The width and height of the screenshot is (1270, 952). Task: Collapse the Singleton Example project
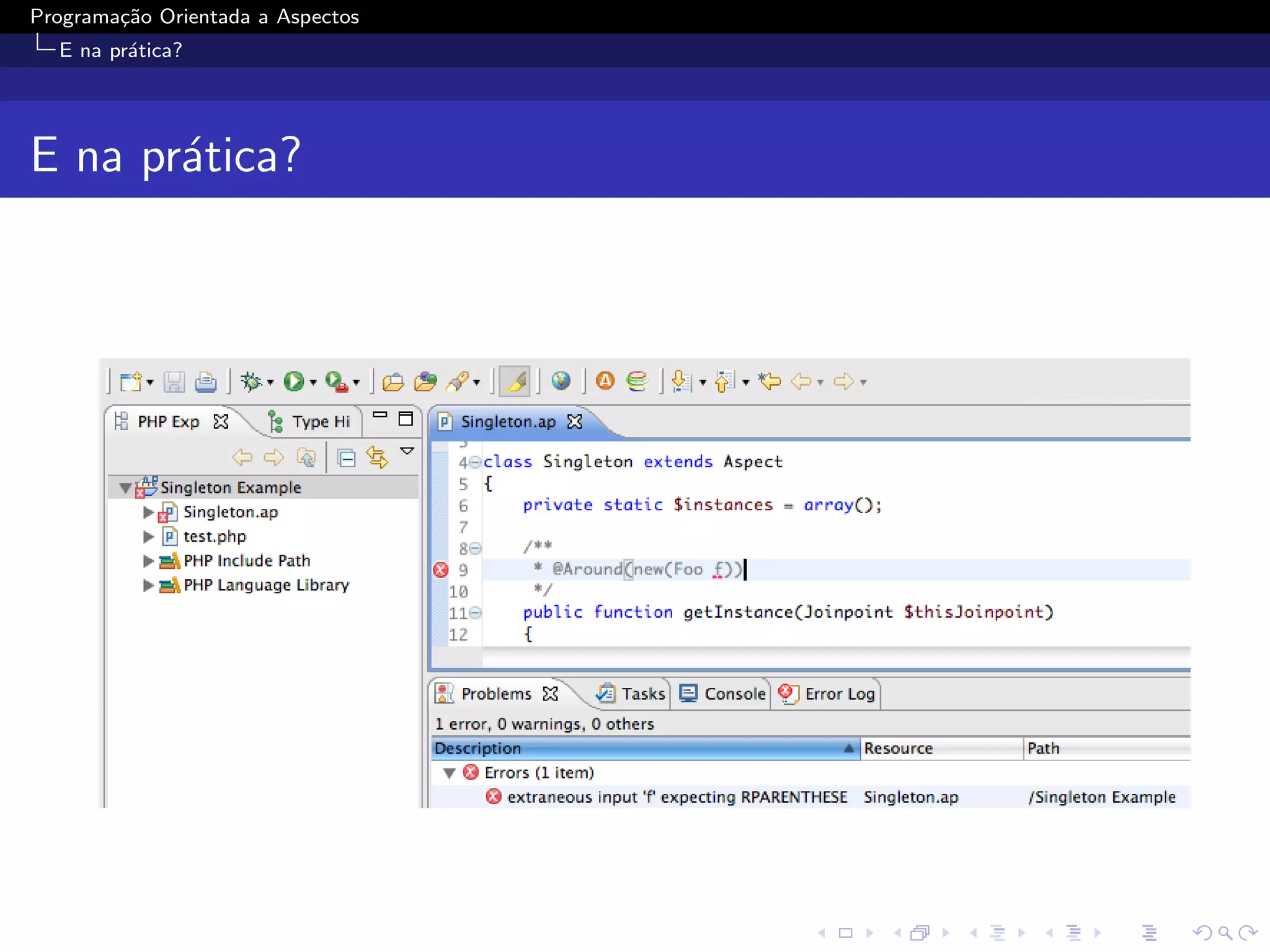(x=125, y=488)
